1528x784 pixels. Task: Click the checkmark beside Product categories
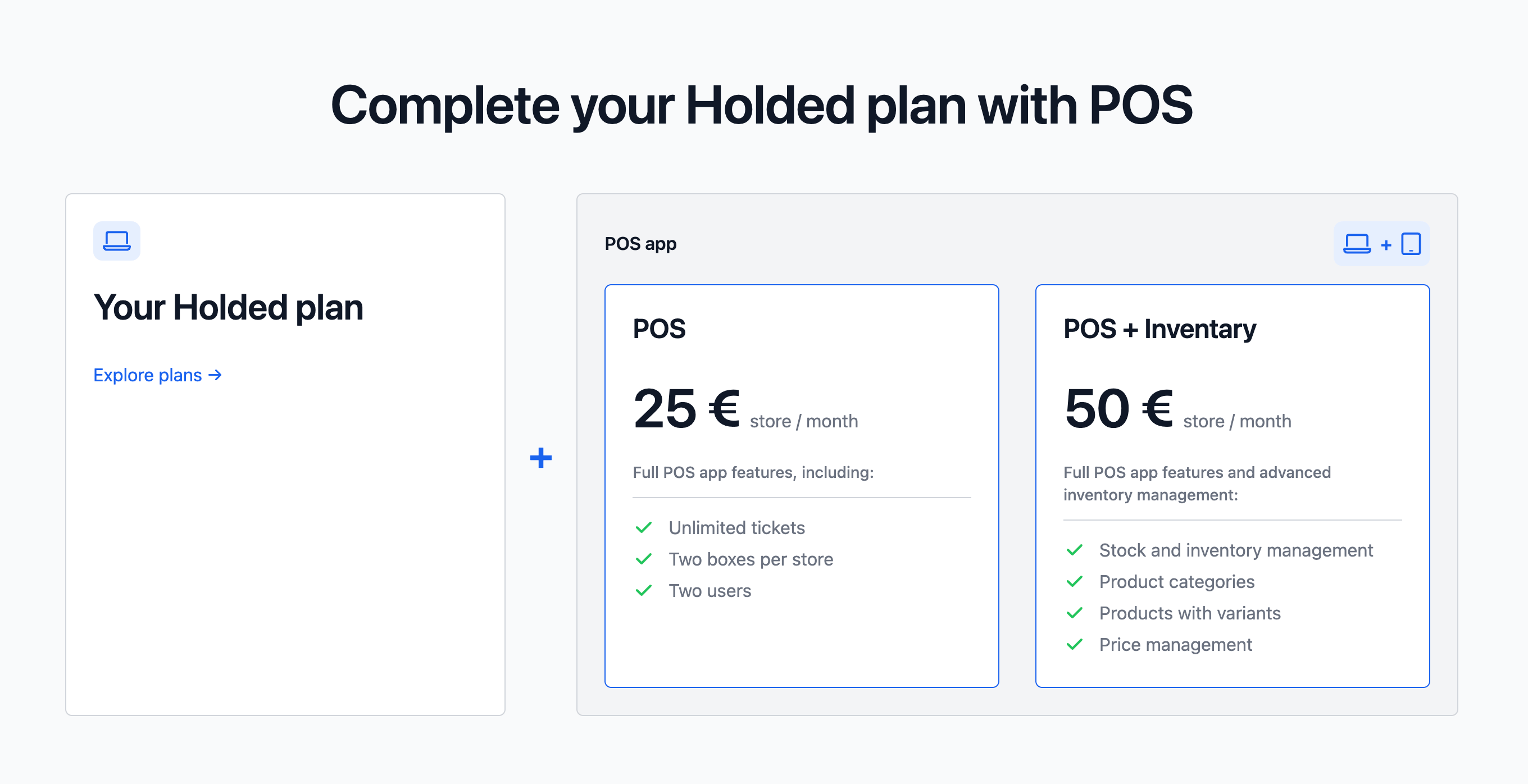(x=1074, y=581)
